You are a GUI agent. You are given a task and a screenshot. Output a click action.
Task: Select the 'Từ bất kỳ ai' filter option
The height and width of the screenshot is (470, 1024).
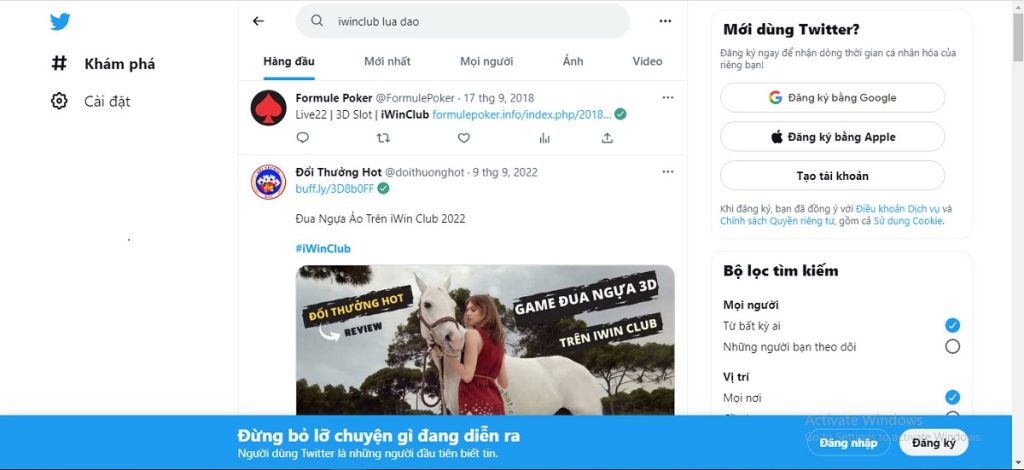[952, 325]
